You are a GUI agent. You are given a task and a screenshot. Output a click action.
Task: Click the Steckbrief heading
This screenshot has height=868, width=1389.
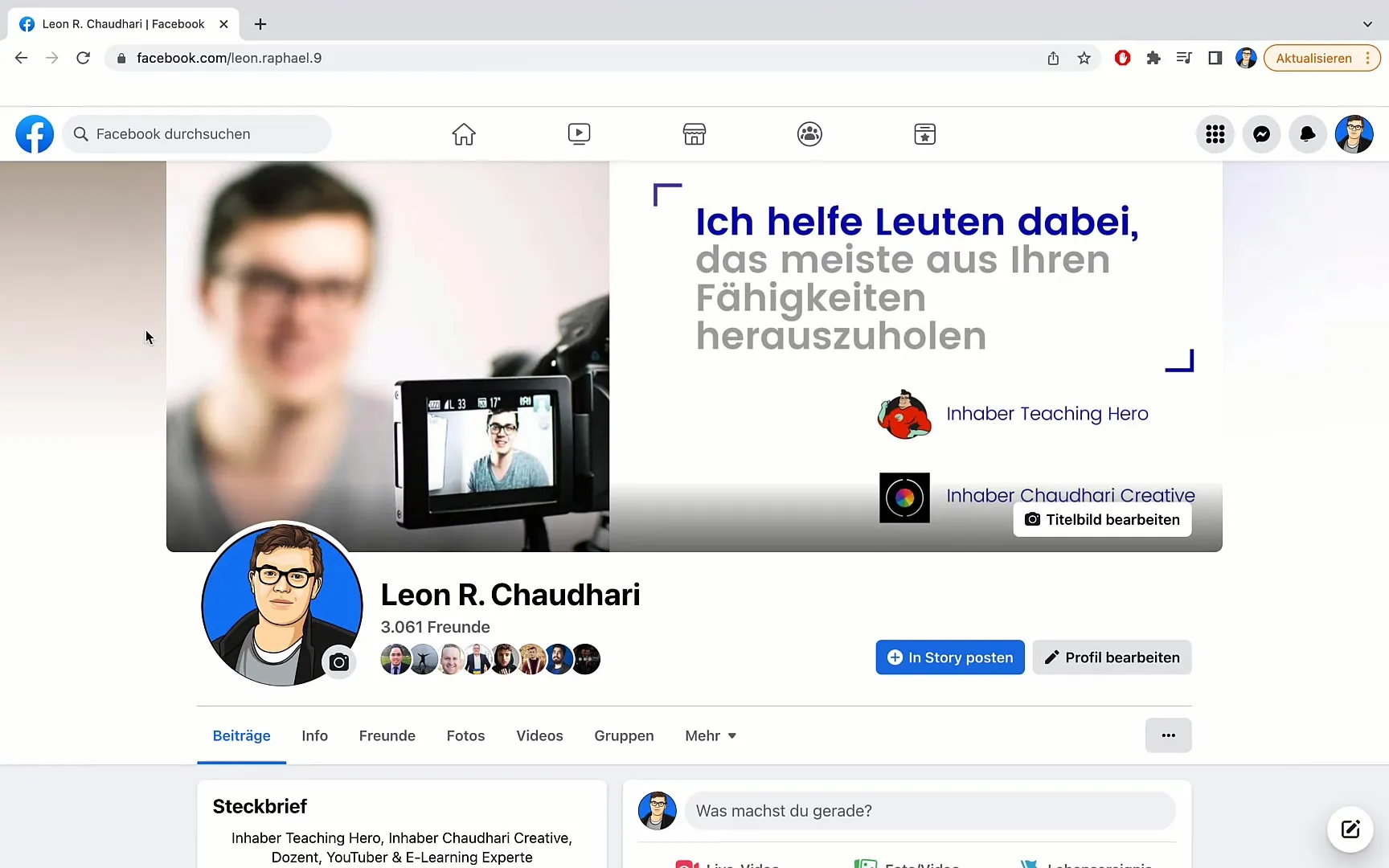point(260,806)
